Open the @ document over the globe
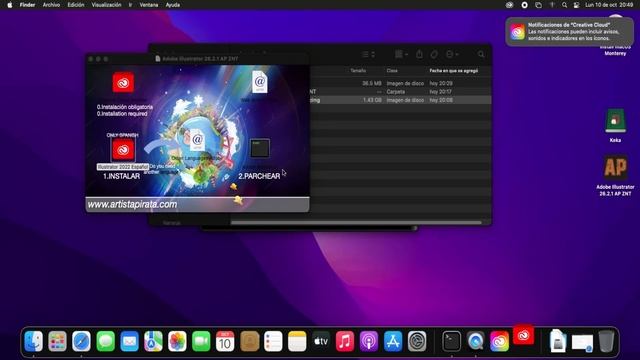640x360 pixels. [x=197, y=140]
